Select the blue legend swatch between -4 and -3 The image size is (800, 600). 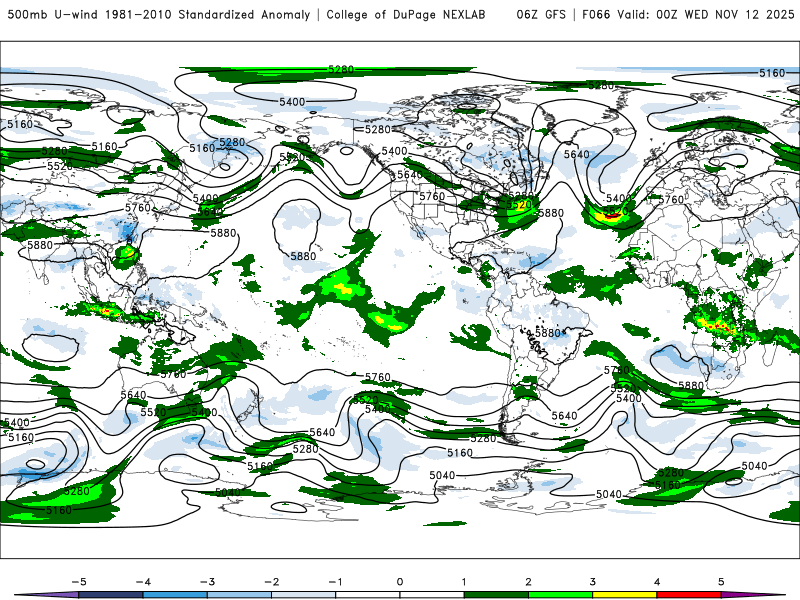point(175,595)
